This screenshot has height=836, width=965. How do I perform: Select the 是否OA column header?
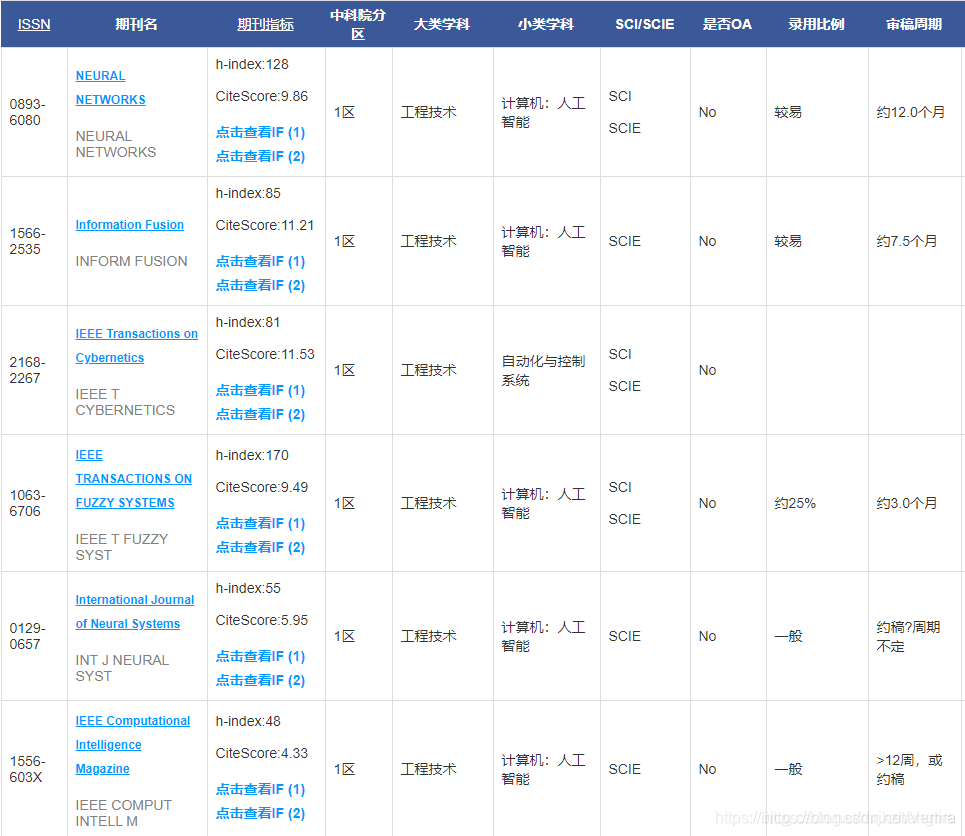click(x=727, y=24)
